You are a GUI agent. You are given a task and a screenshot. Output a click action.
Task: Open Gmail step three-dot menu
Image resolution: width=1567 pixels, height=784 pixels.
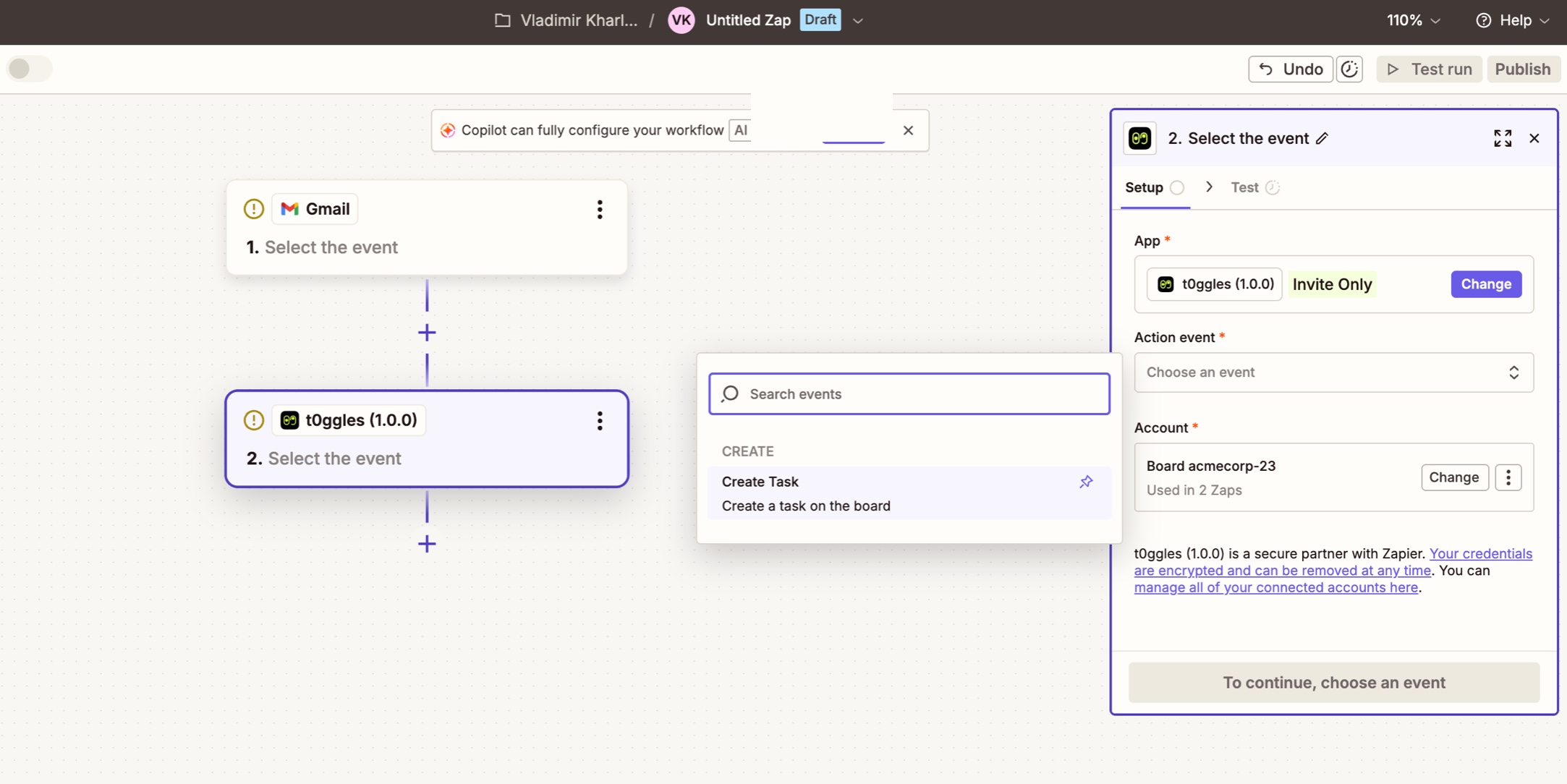click(599, 209)
